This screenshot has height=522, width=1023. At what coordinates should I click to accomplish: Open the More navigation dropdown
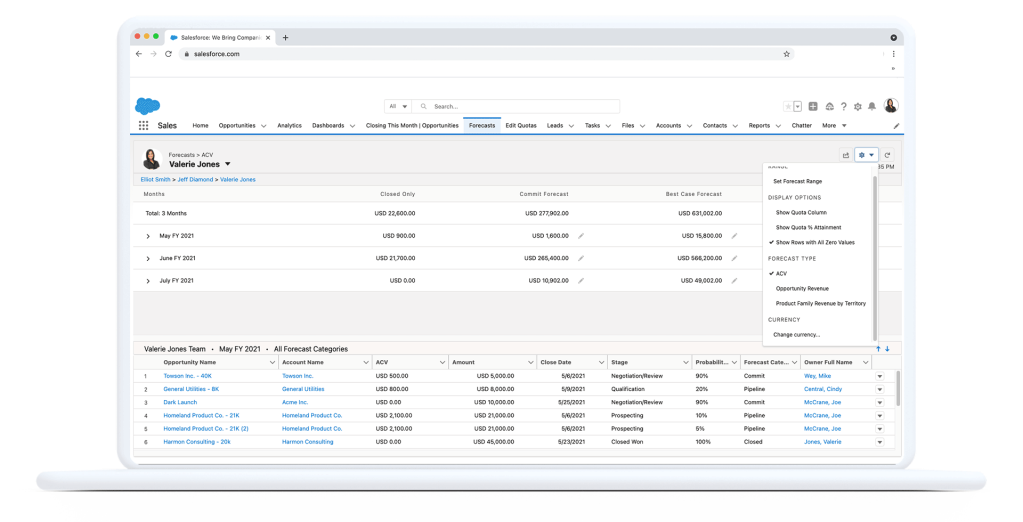[834, 125]
